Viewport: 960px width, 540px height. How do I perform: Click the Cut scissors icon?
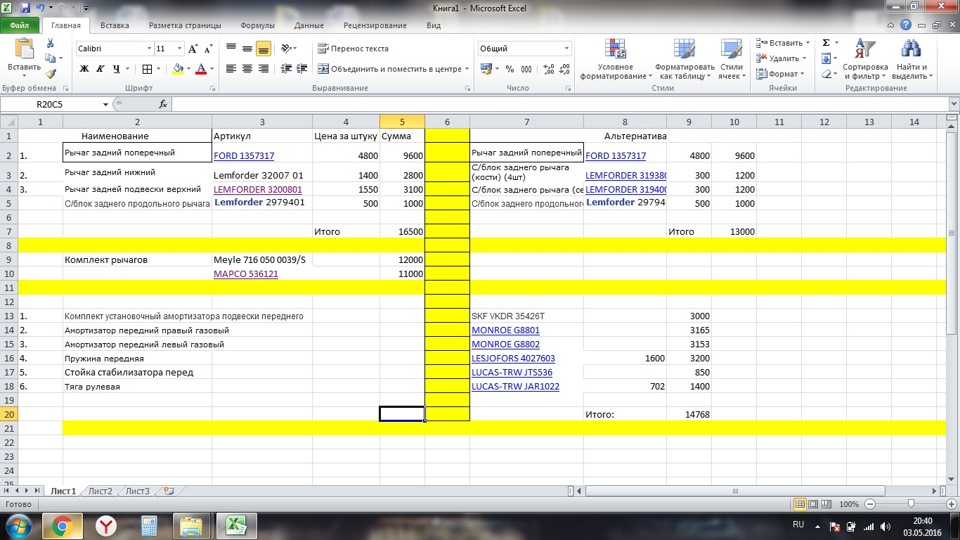click(x=50, y=43)
